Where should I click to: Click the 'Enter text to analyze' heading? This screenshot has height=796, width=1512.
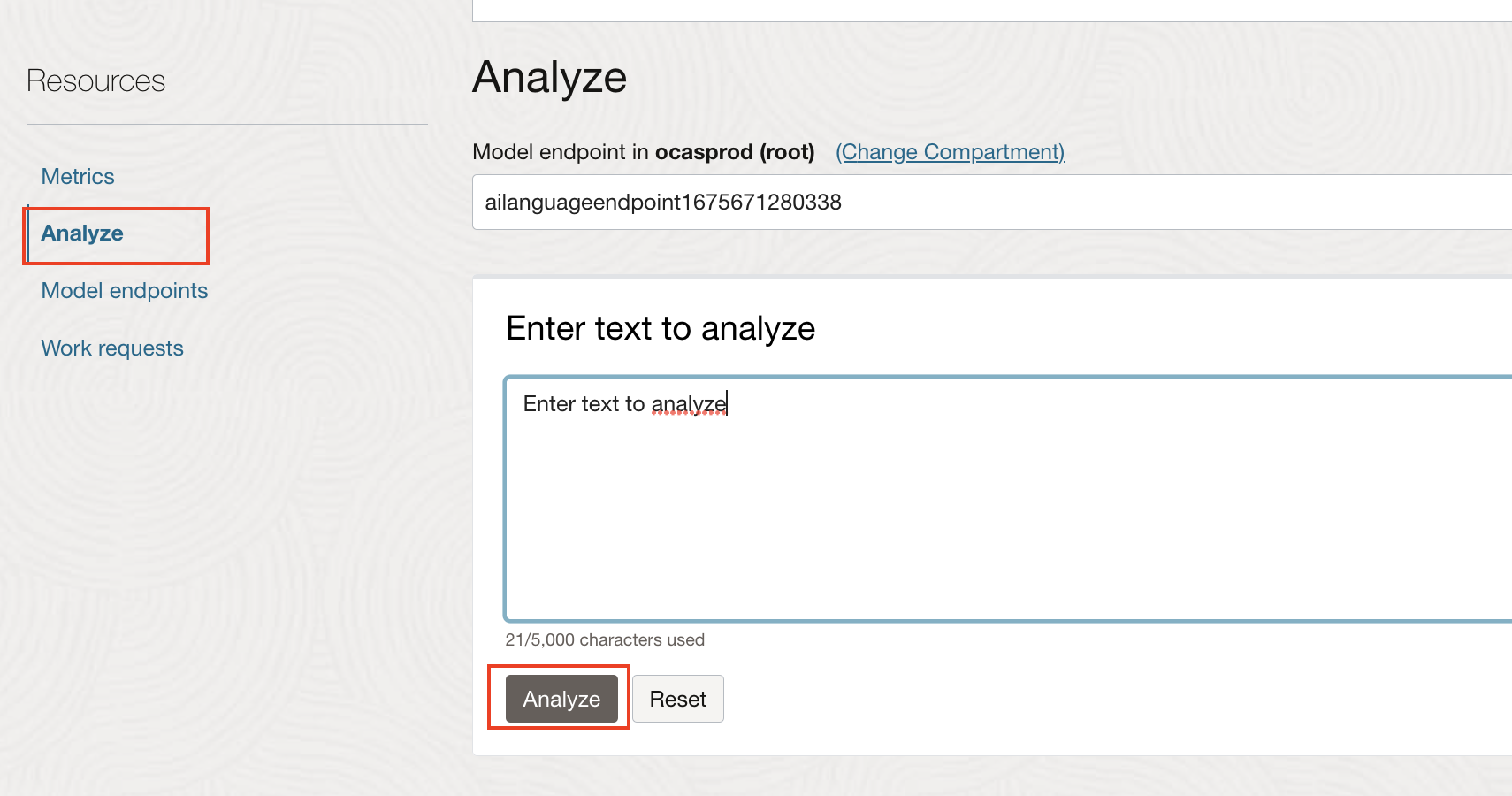[x=661, y=328]
